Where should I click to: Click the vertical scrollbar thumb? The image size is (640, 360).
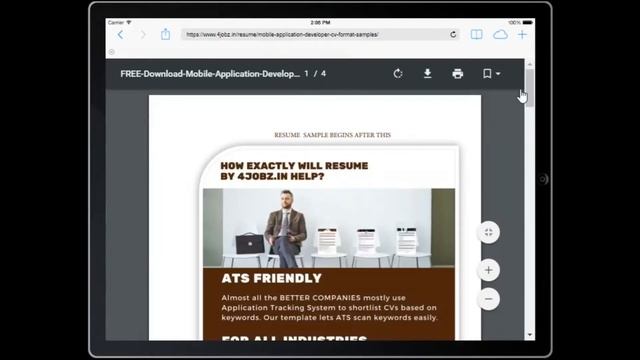click(x=530, y=88)
